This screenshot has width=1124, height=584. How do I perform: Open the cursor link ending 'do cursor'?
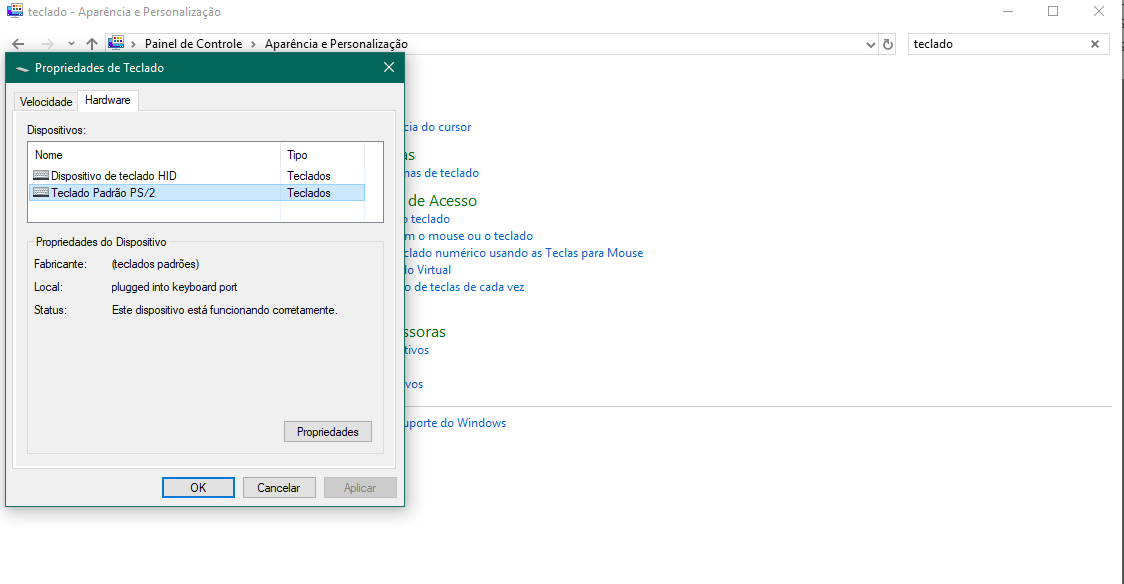437,127
